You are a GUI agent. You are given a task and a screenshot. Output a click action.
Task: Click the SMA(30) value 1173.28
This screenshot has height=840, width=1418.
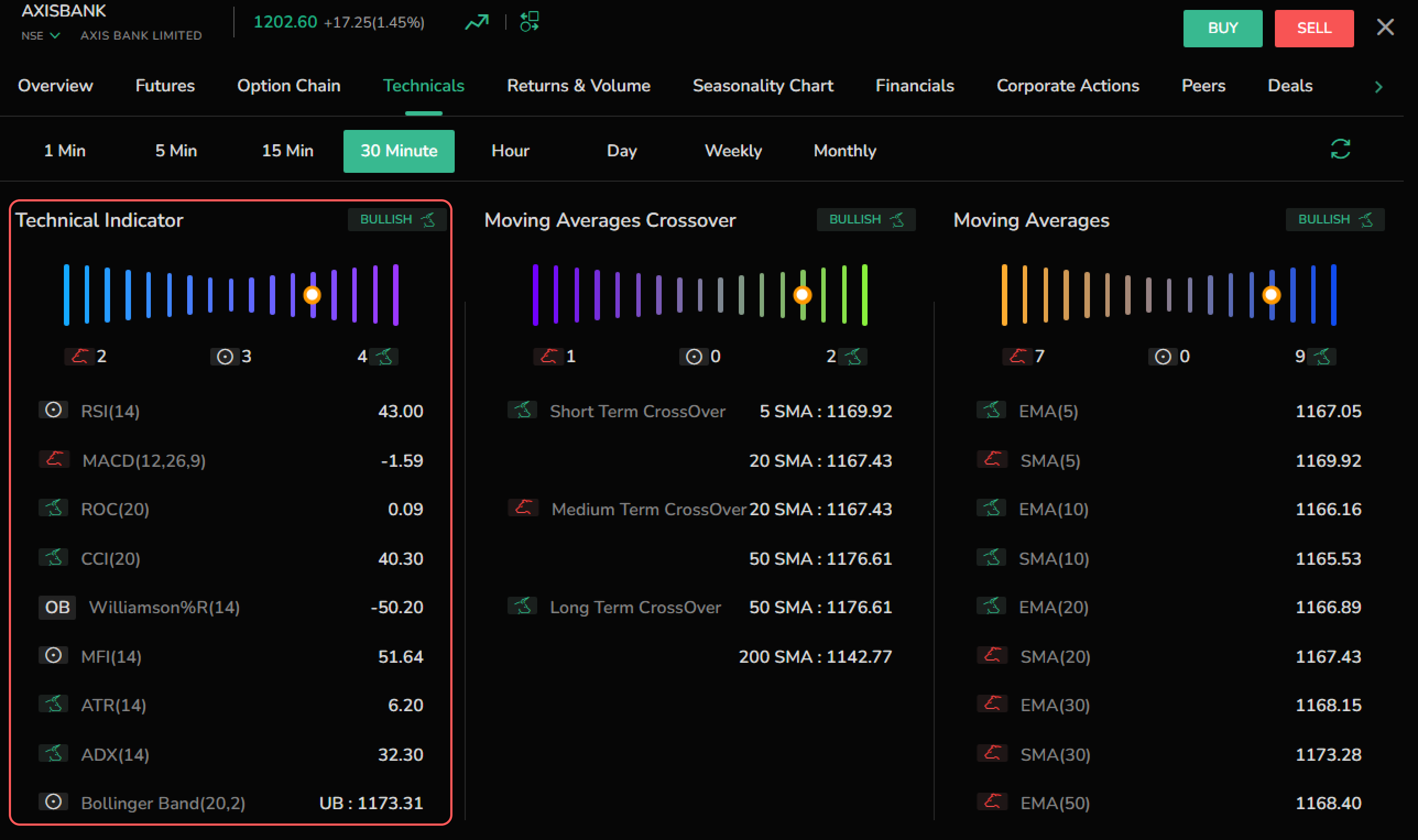tap(1328, 755)
